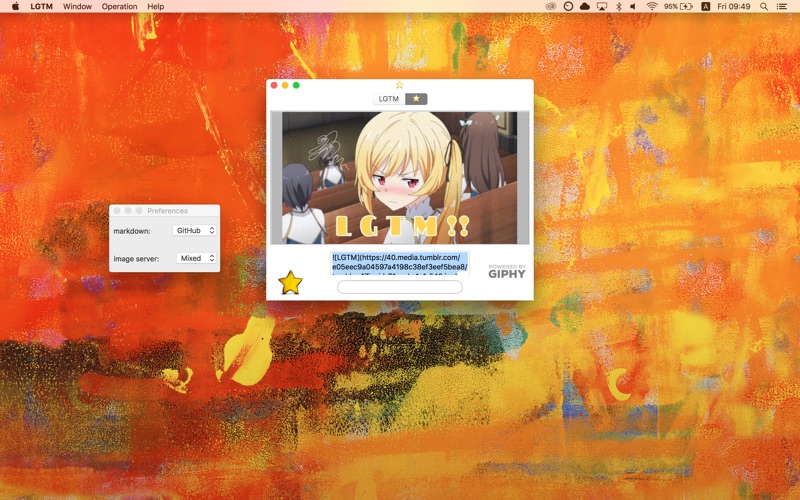Open the image server Mixed dropdown
Viewport: 800px width, 500px height.
(196, 258)
